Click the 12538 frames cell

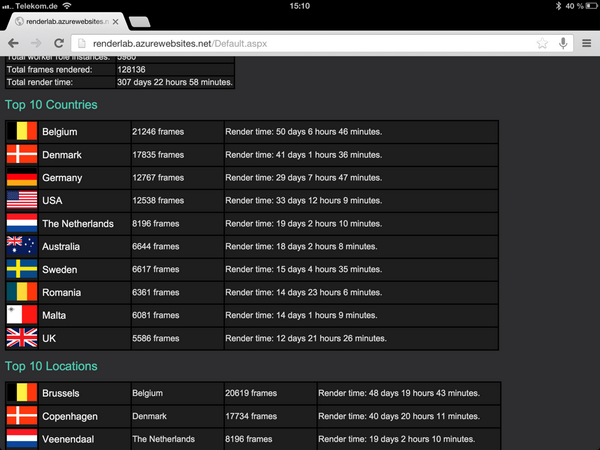tap(178, 201)
